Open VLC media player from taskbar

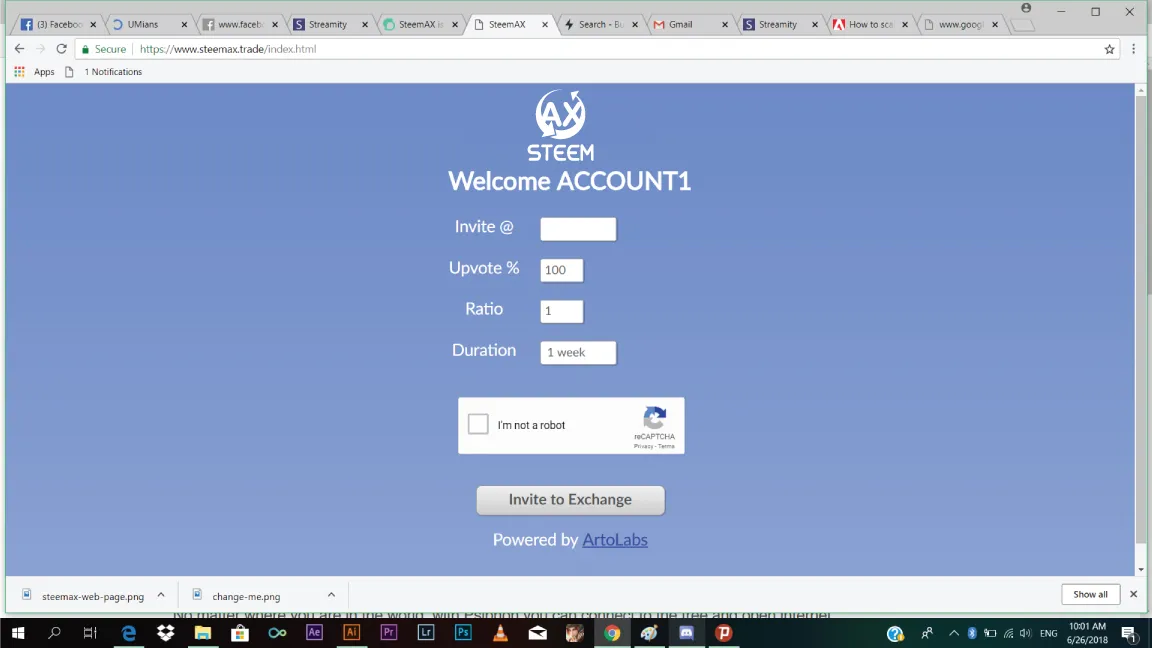[500, 633]
